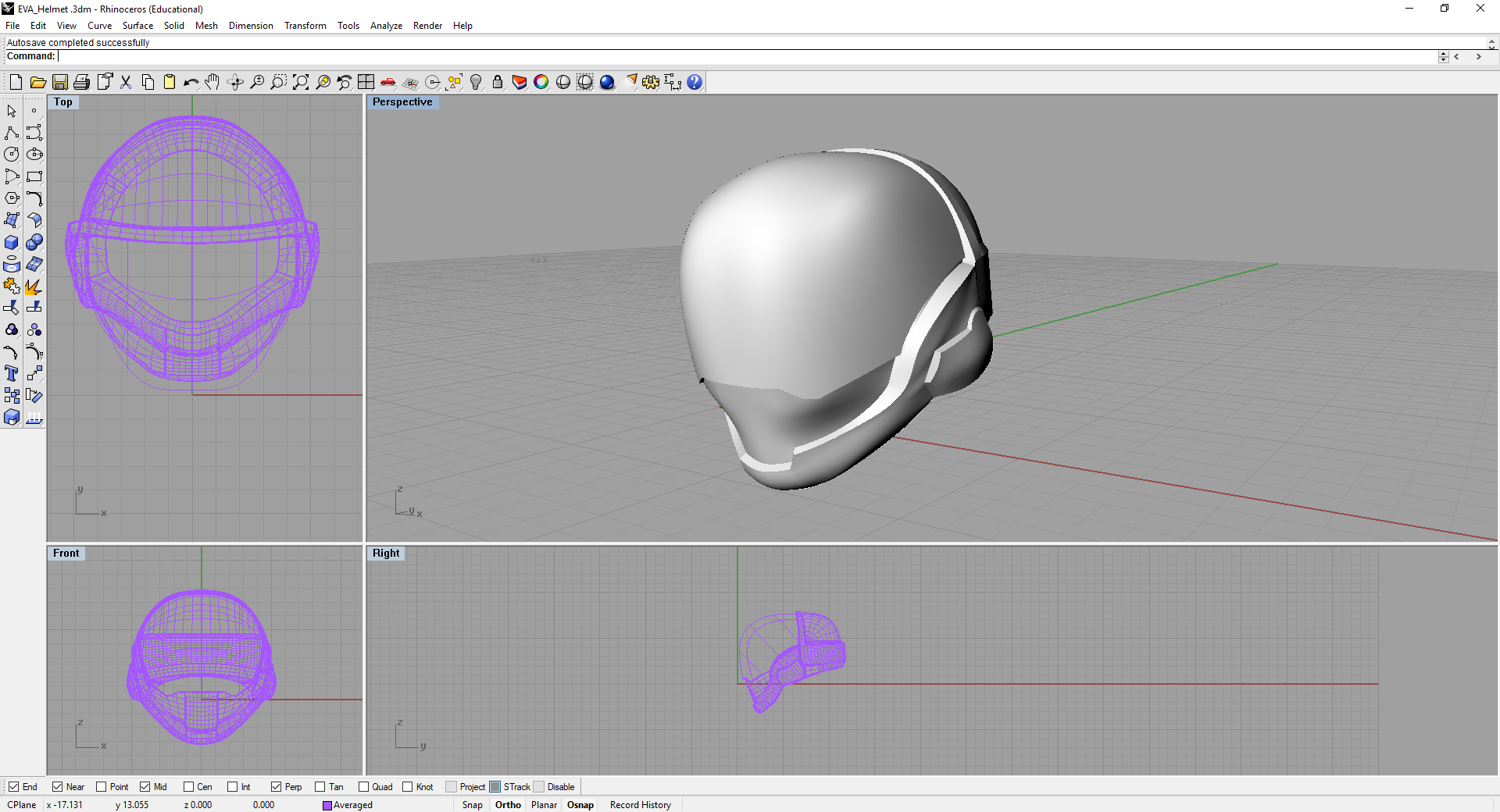Select the Text object tool
Image resolution: width=1500 pixels, height=812 pixels.
click(12, 374)
